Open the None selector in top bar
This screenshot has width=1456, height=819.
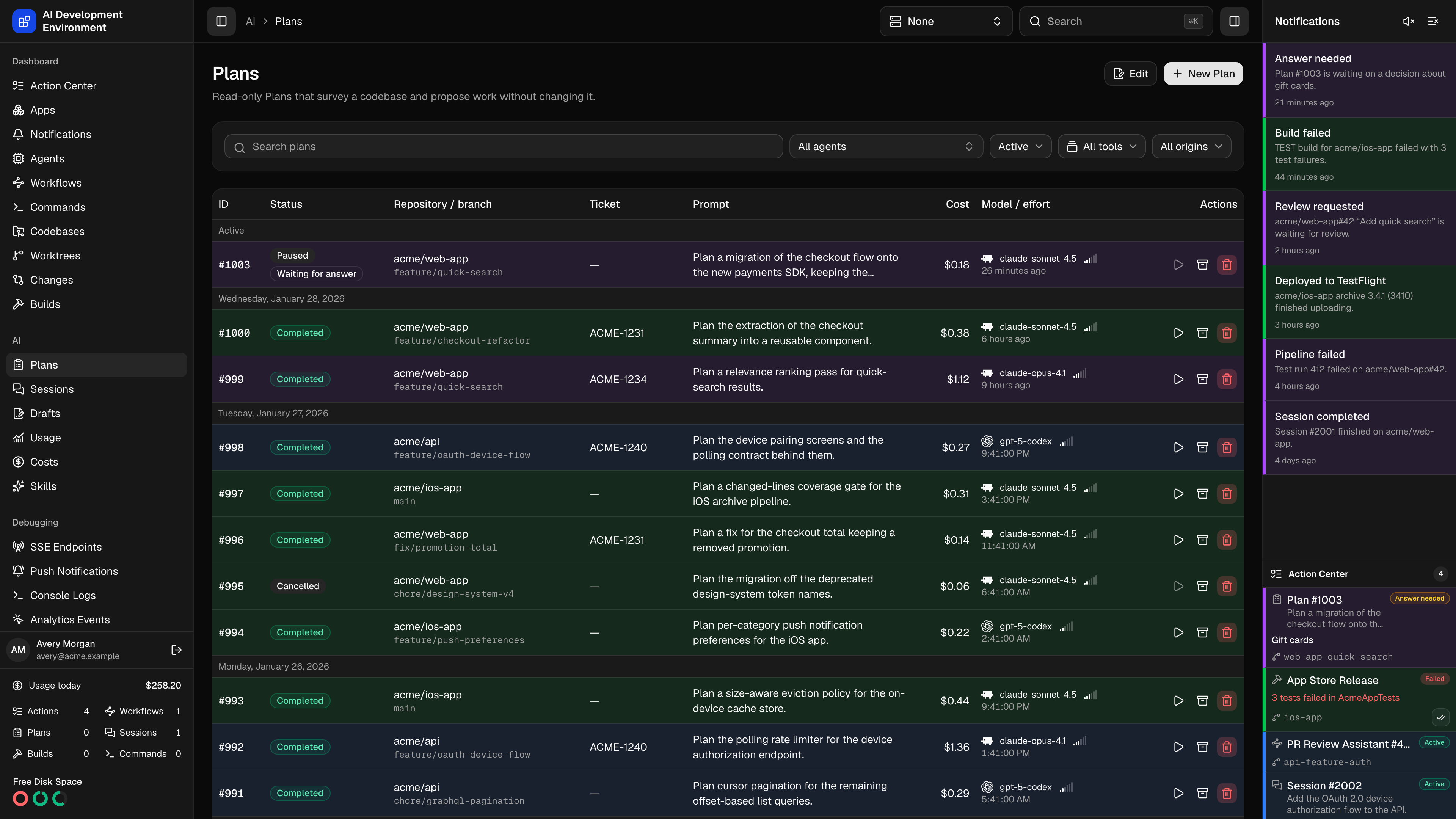[x=946, y=22]
